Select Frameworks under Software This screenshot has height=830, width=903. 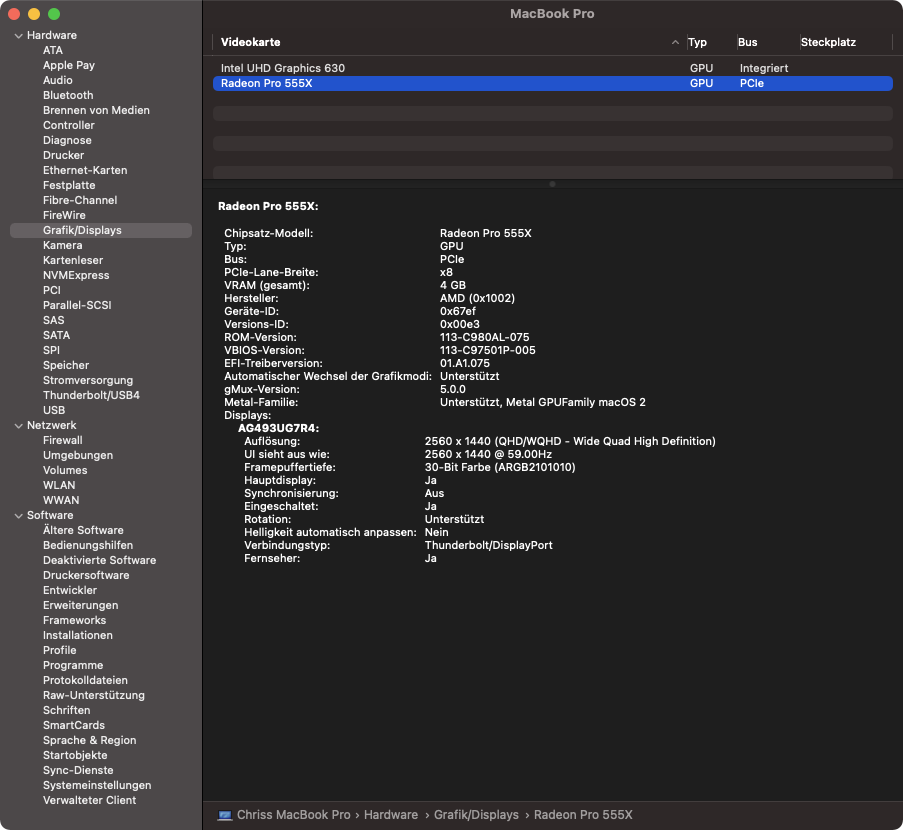coord(74,620)
